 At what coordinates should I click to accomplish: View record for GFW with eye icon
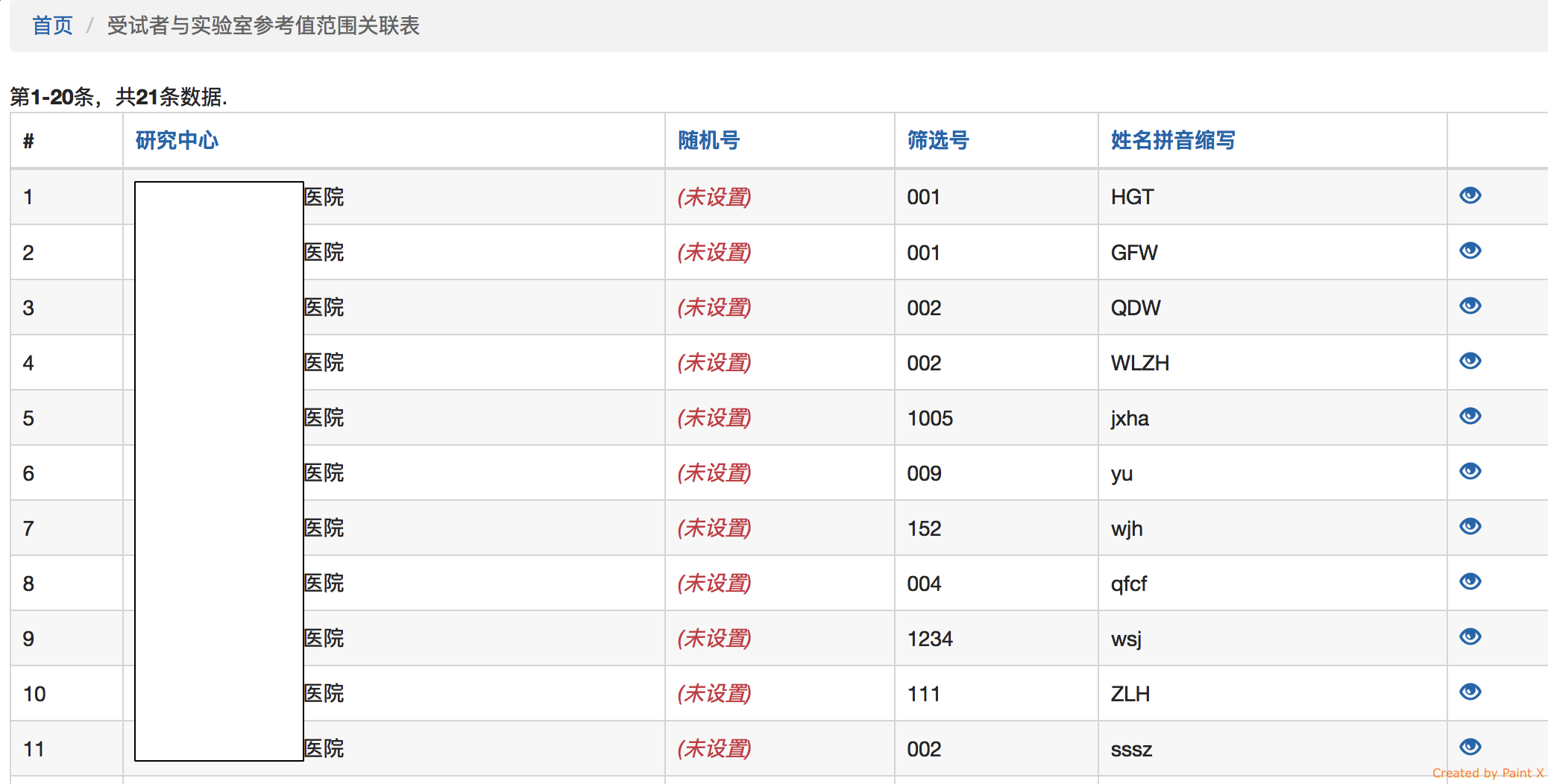click(x=1470, y=250)
